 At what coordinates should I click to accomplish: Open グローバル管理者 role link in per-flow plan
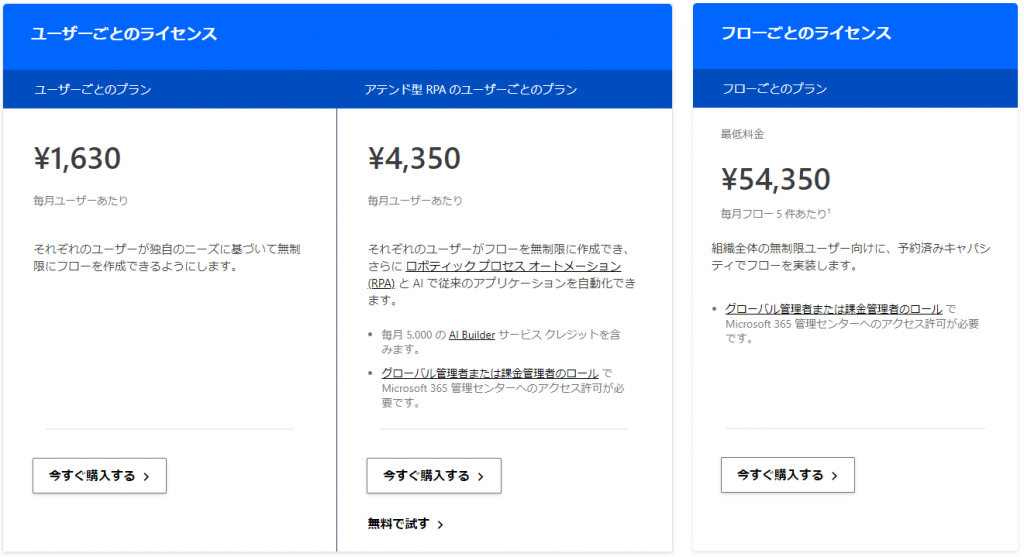pos(833,309)
